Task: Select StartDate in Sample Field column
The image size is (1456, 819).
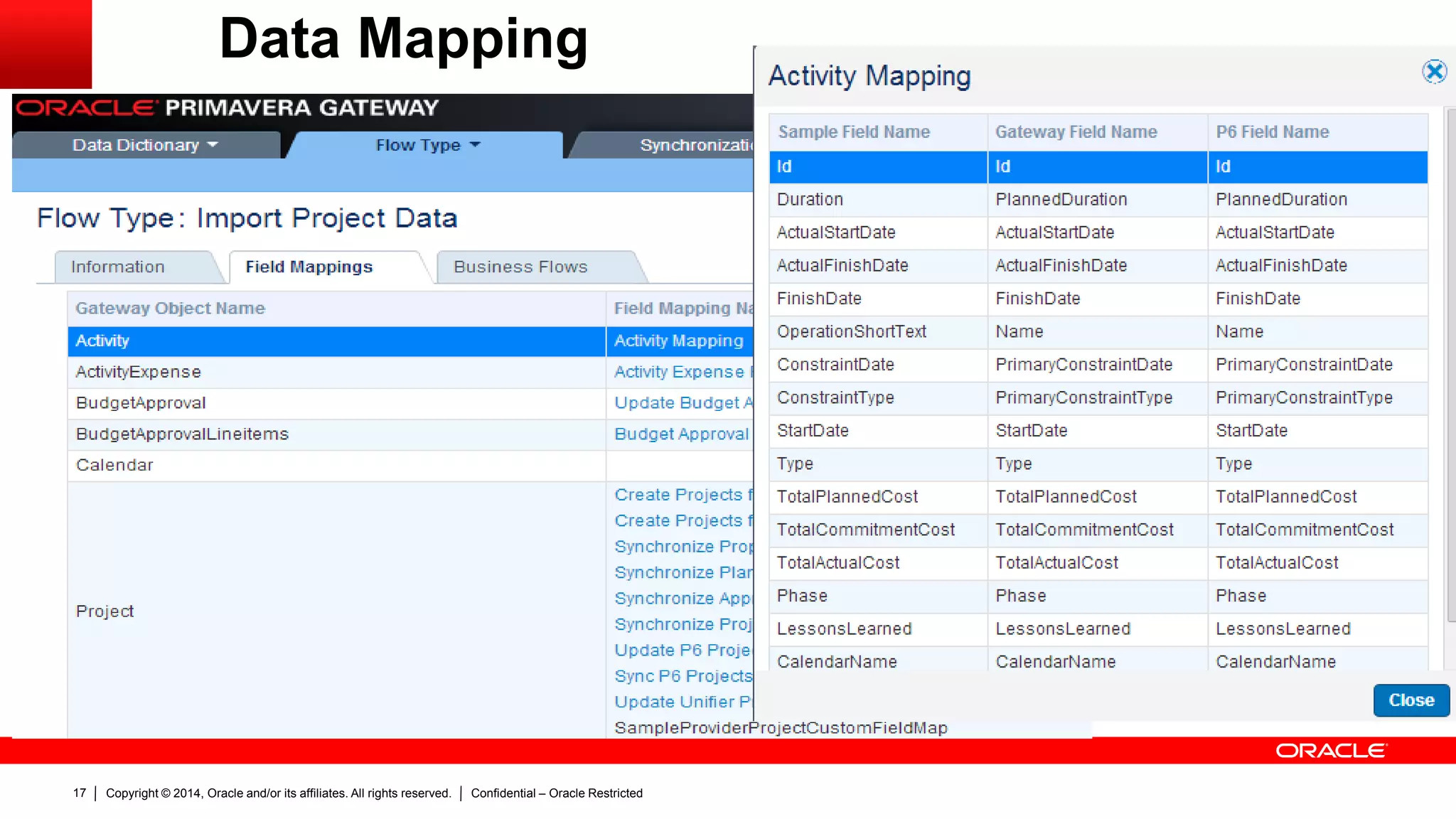Action: tap(878, 431)
